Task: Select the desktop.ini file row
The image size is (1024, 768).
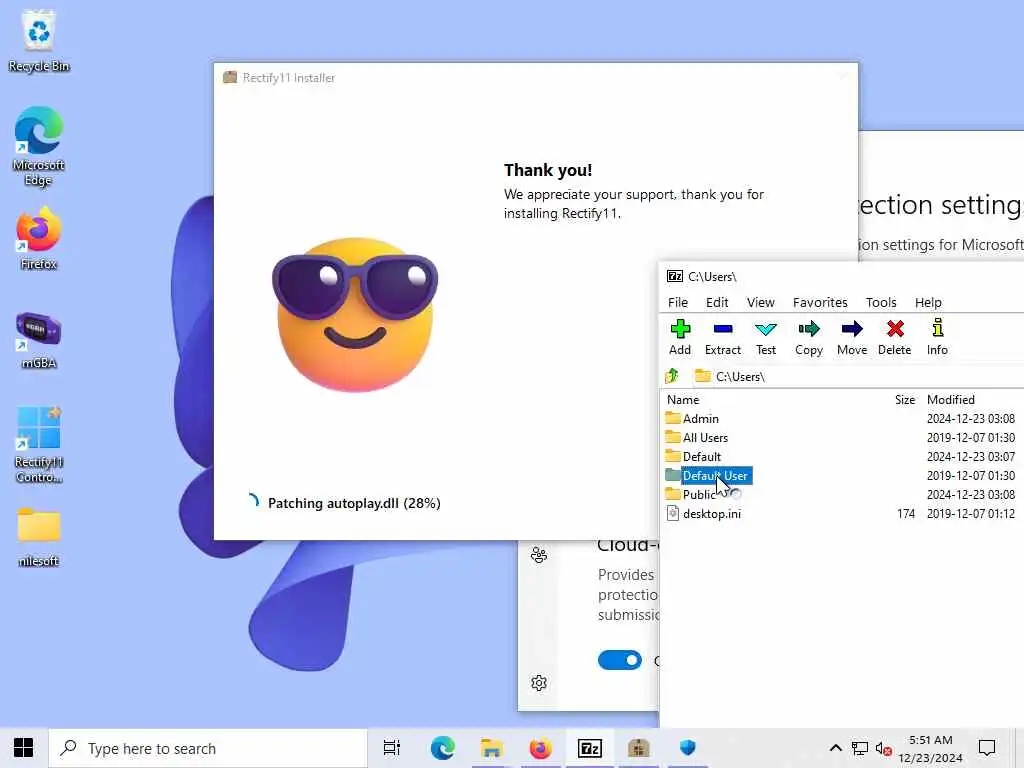Action: [x=843, y=513]
